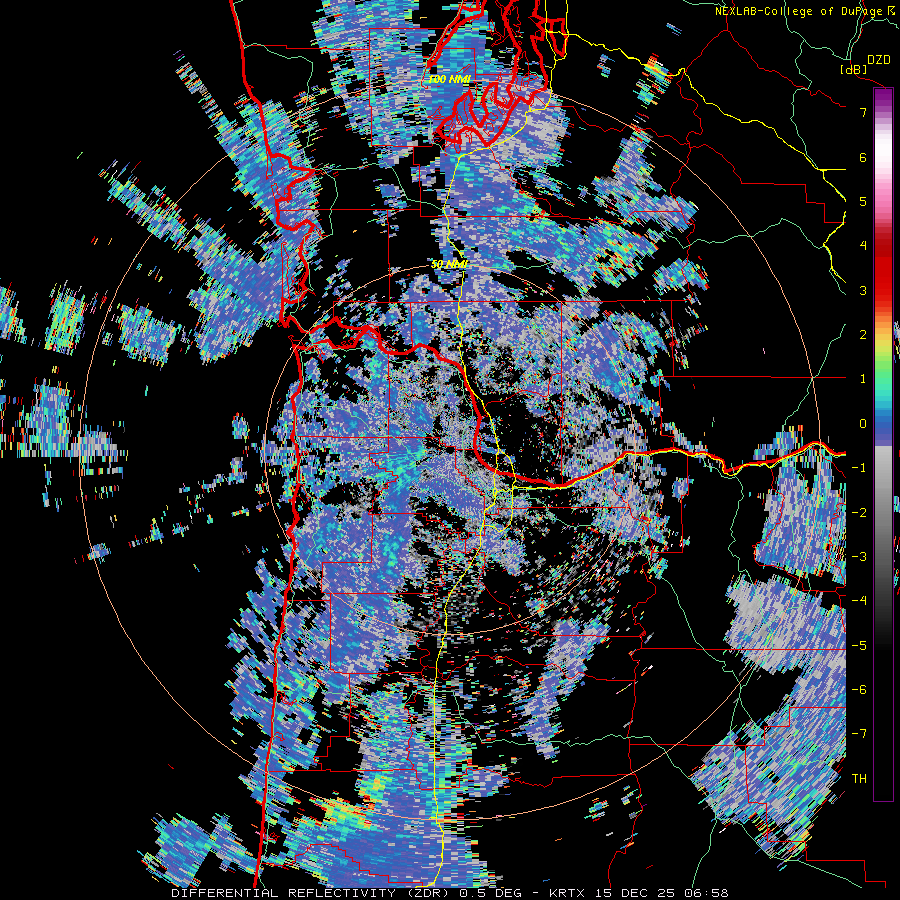Click the -6 value on the scale
900x900 pixels.
click(859, 690)
